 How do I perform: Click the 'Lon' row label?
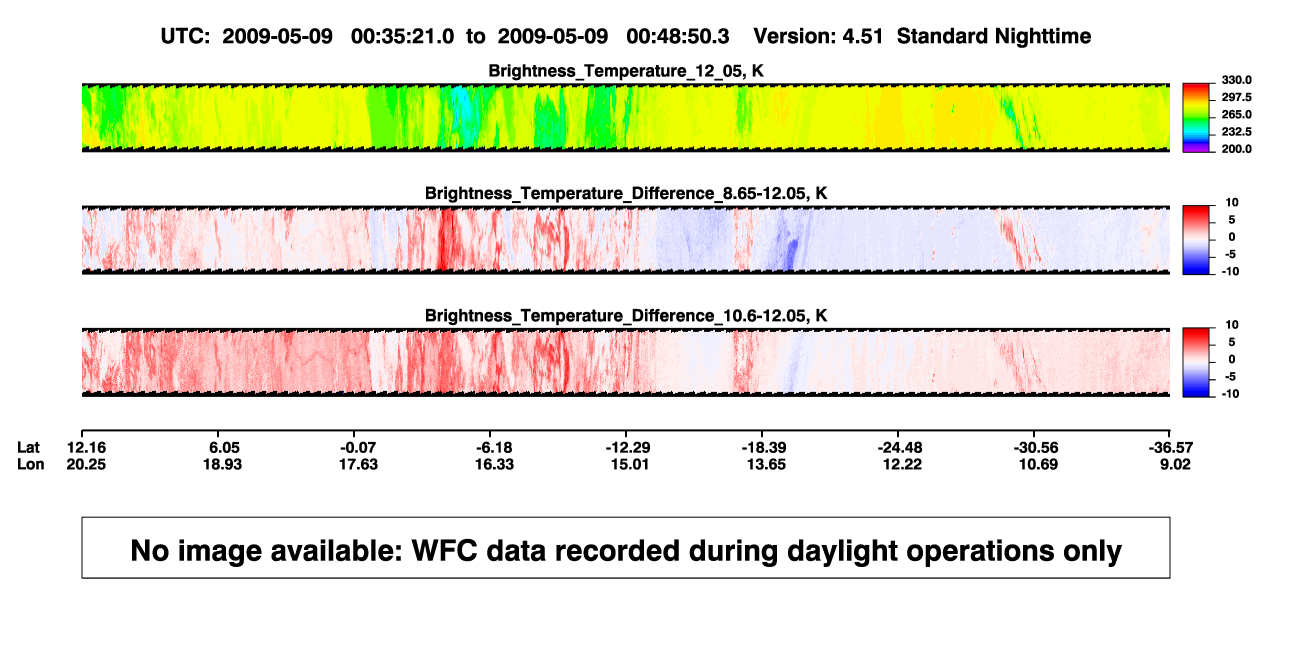click(29, 464)
